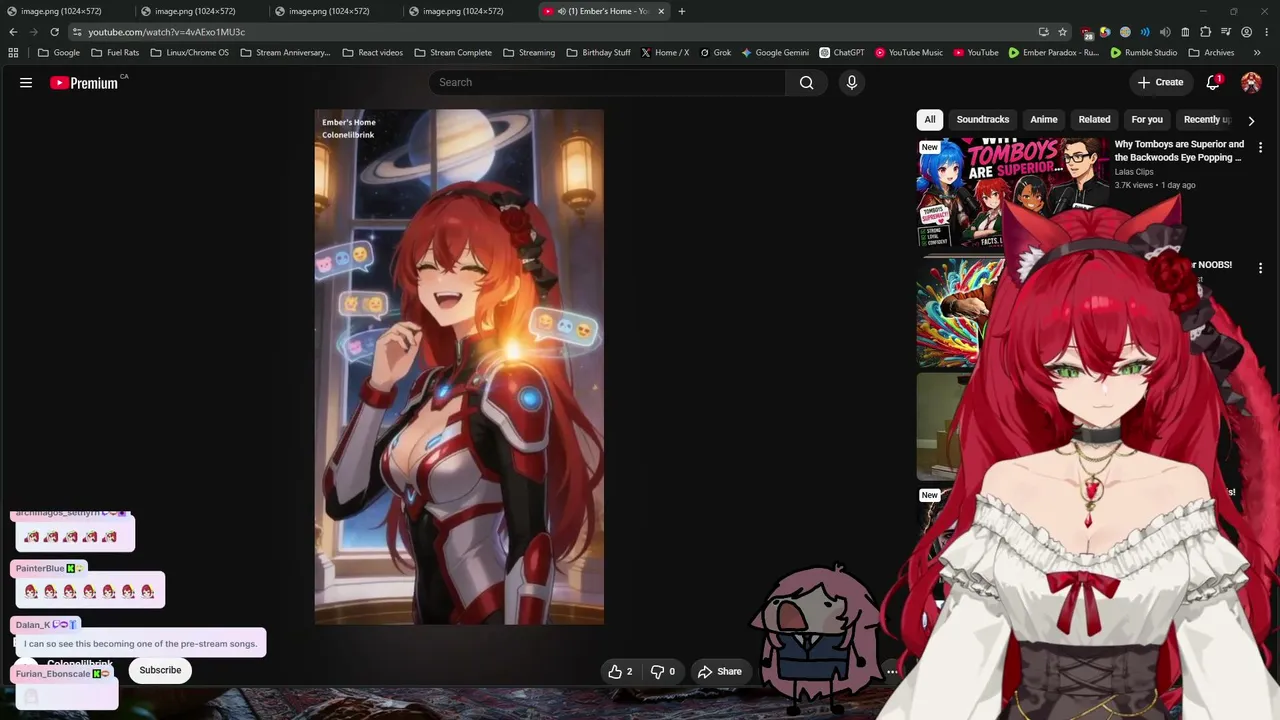This screenshot has height=720, width=1280.
Task: Select the All filter chip
Action: (x=930, y=120)
